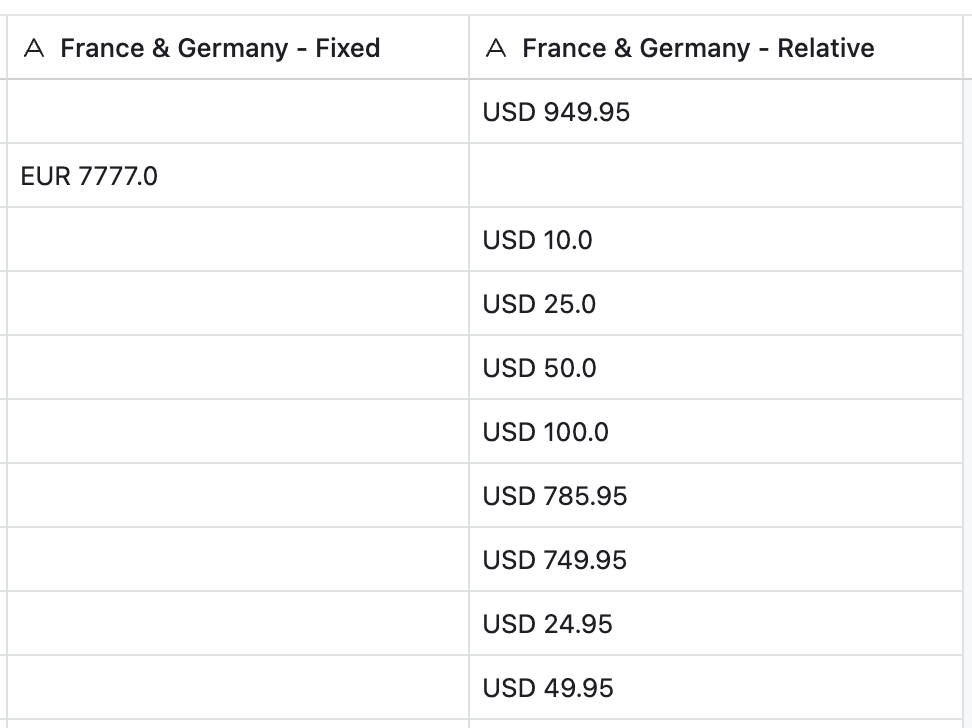Click the text-type icon beside France & Germany - Relative
The width and height of the screenshot is (972, 728).
(495, 49)
